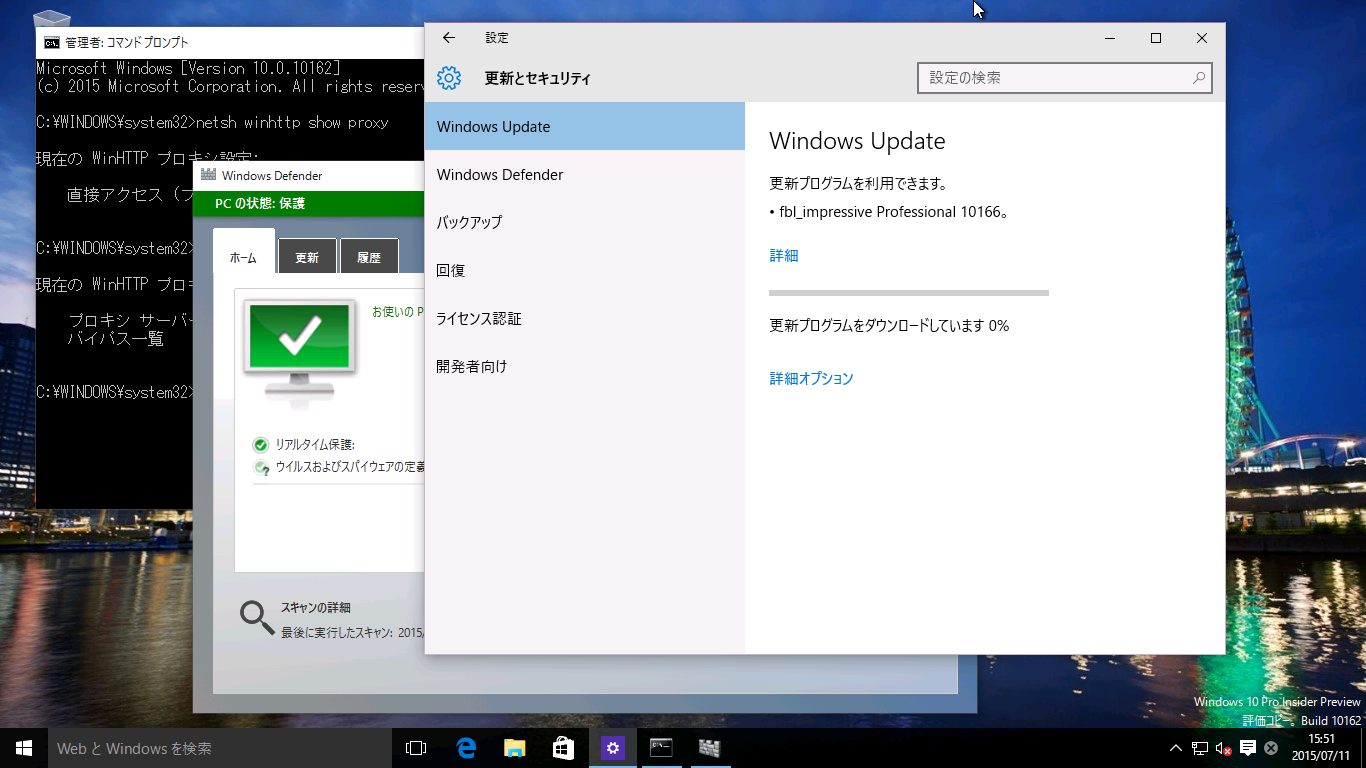Click the Microsoft Windows Version 10.0.10162 line

(188, 68)
